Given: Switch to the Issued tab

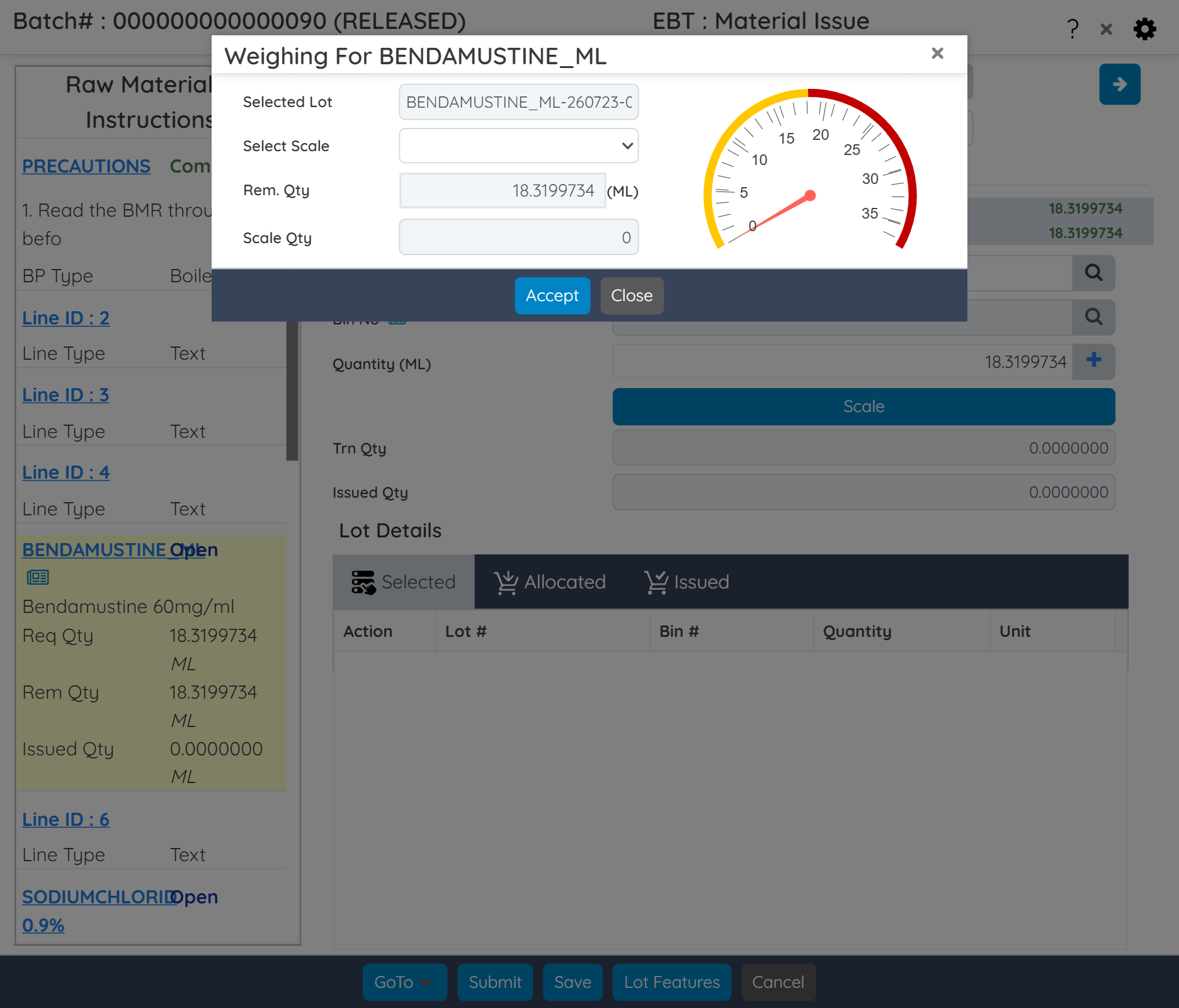Looking at the screenshot, I should pyautogui.click(x=686, y=581).
